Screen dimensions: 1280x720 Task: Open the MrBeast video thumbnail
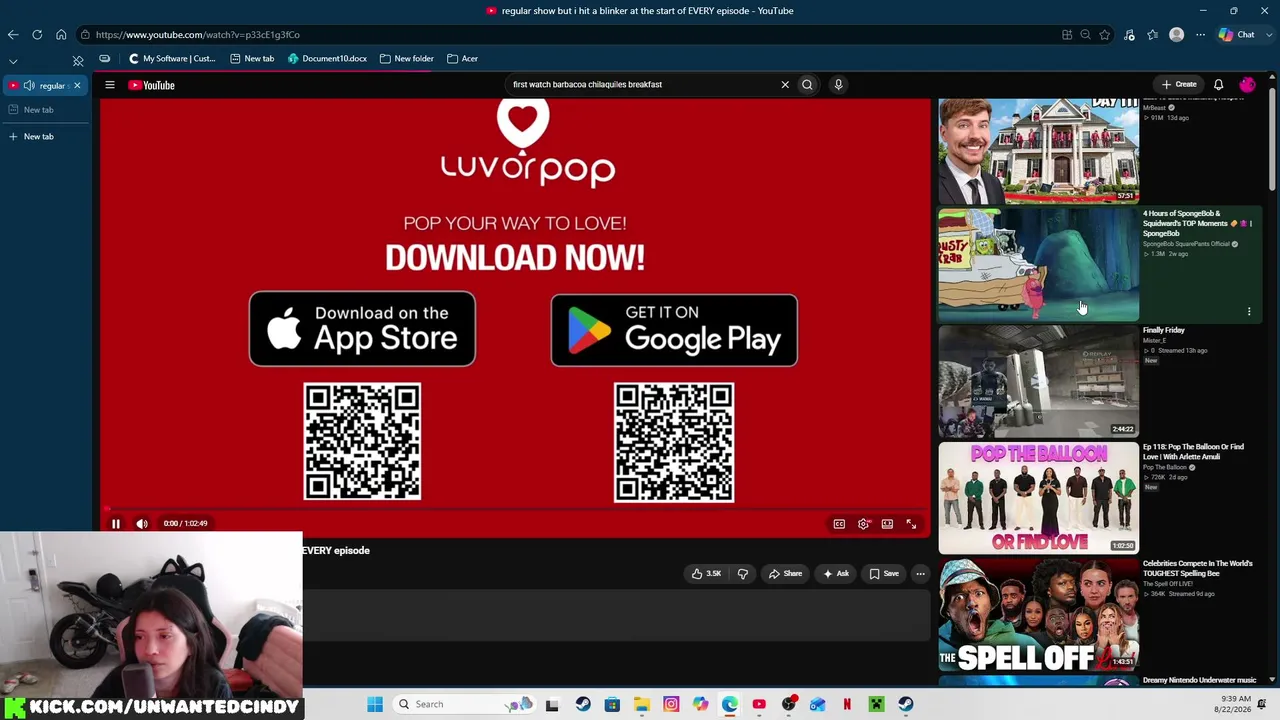1038,151
